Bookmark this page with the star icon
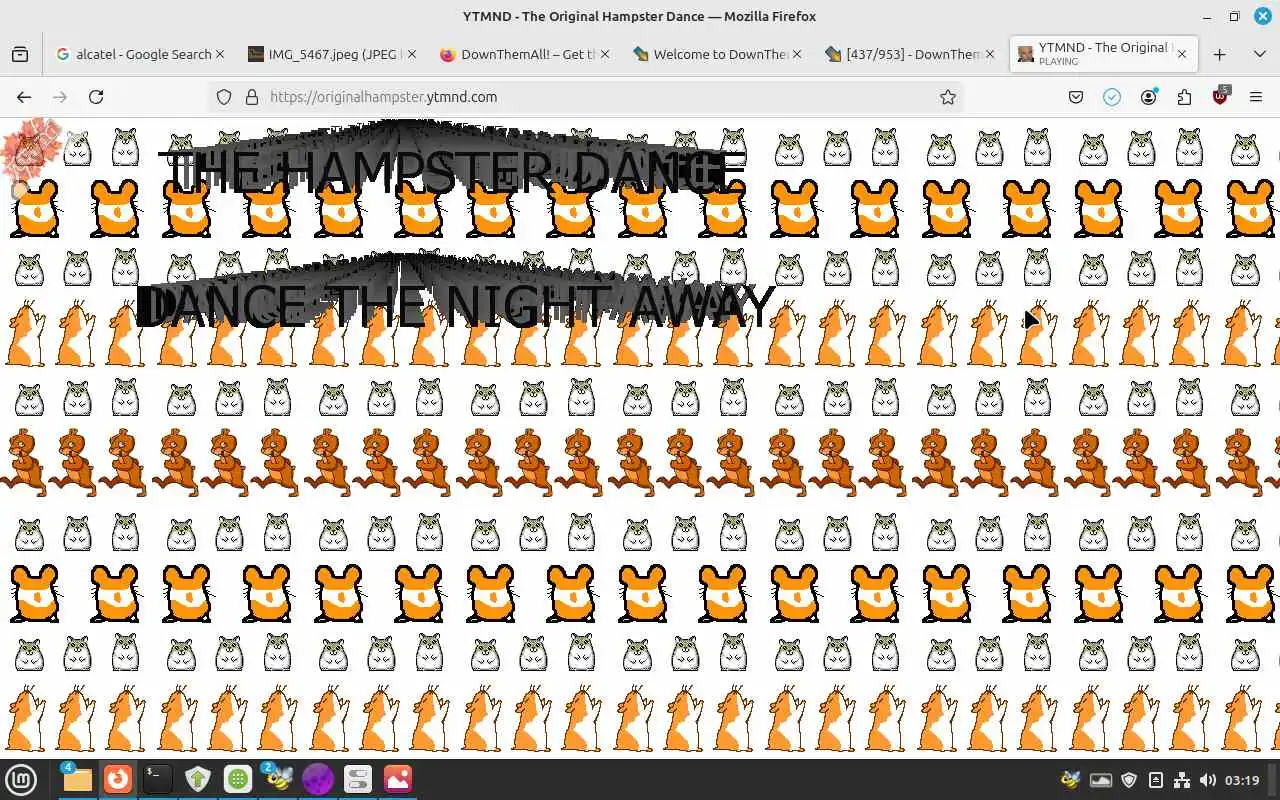Viewport: 1280px width, 800px height. (x=948, y=97)
